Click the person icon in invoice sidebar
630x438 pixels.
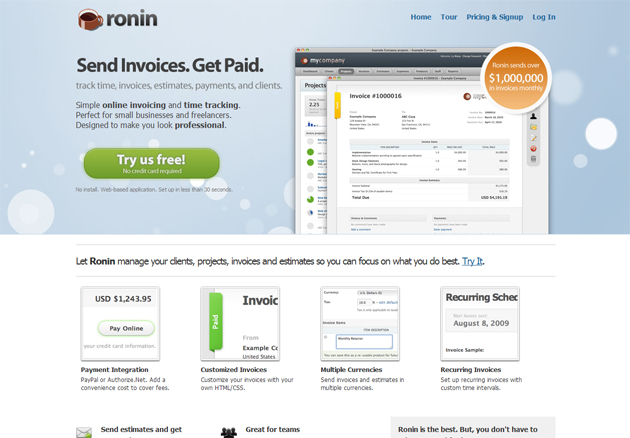click(x=533, y=116)
